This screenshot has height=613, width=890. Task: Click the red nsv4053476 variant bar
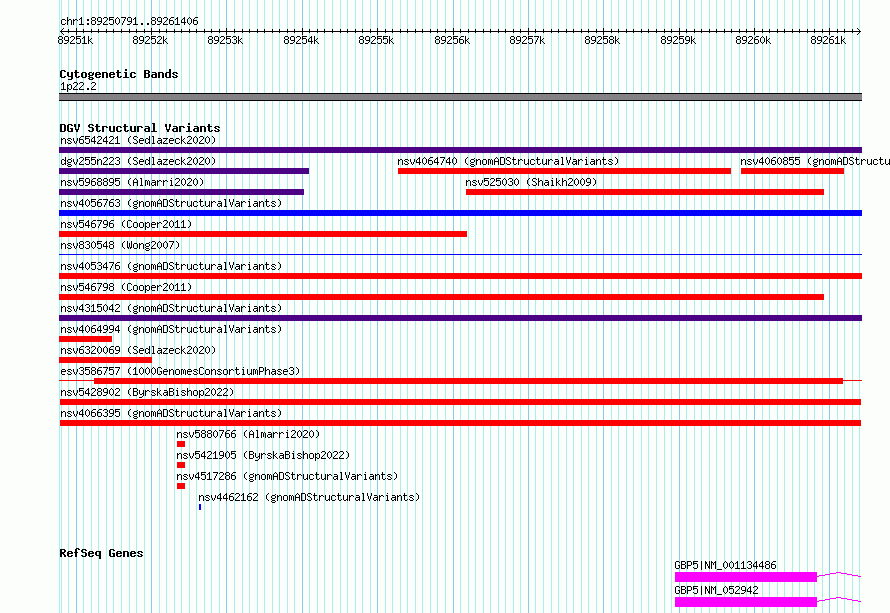coord(460,276)
